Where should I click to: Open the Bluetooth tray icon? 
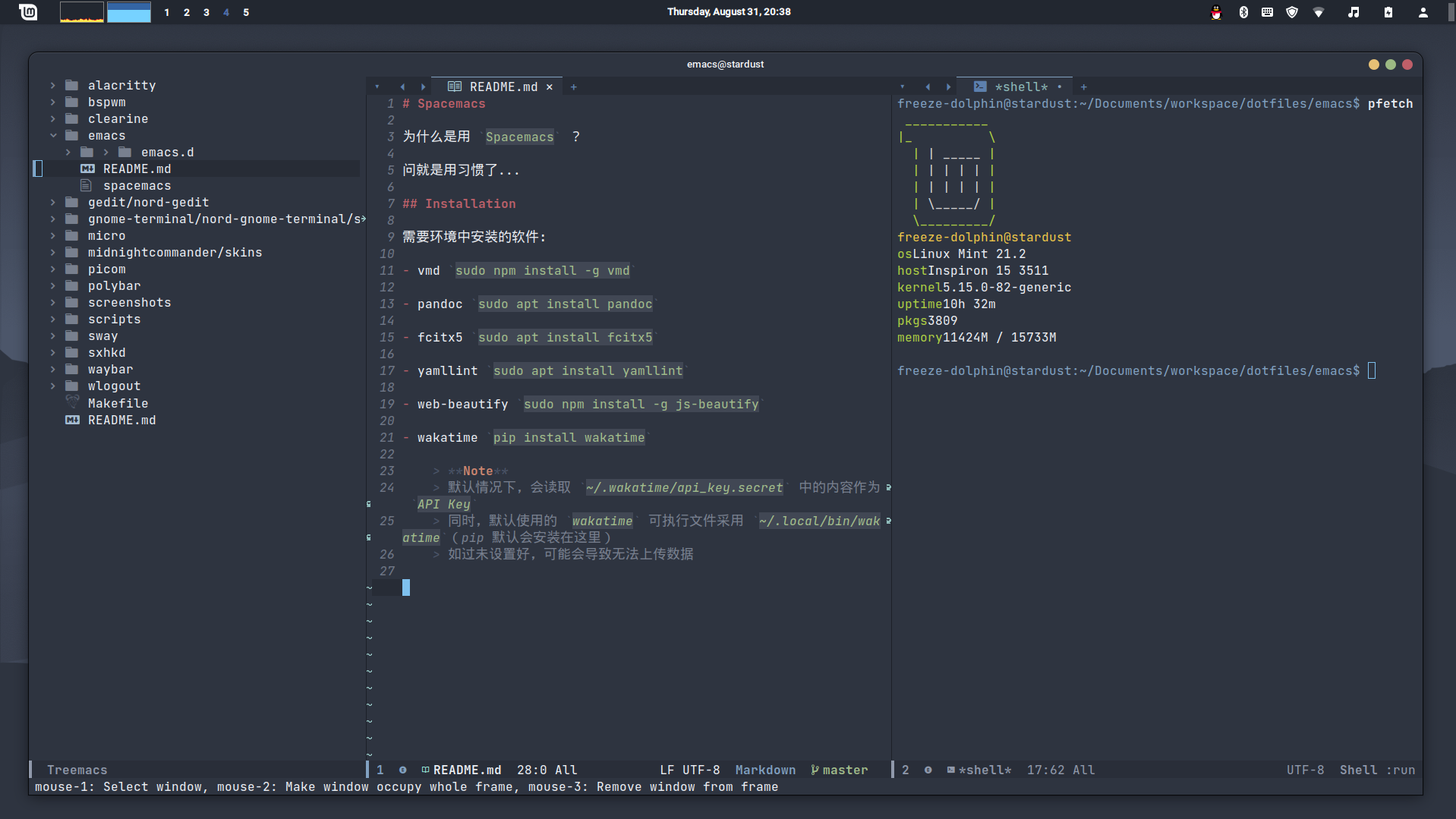pyautogui.click(x=1243, y=12)
